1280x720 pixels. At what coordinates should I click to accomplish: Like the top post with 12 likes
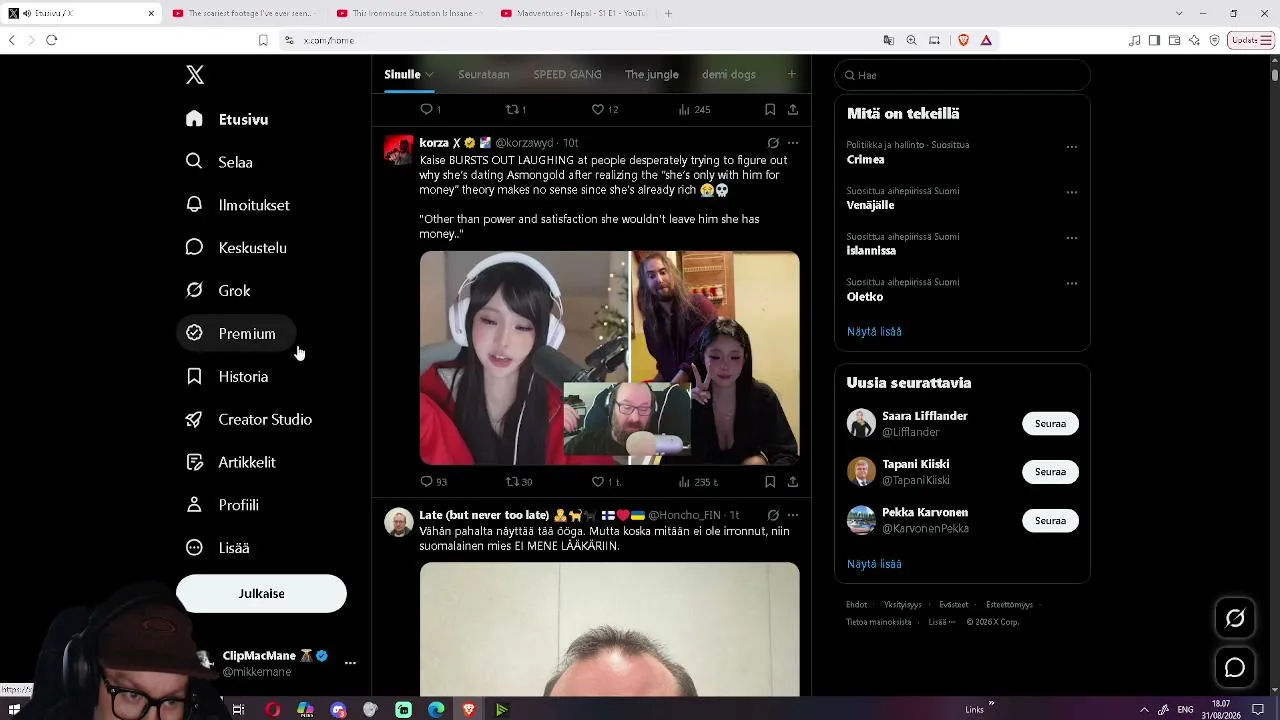pos(604,110)
